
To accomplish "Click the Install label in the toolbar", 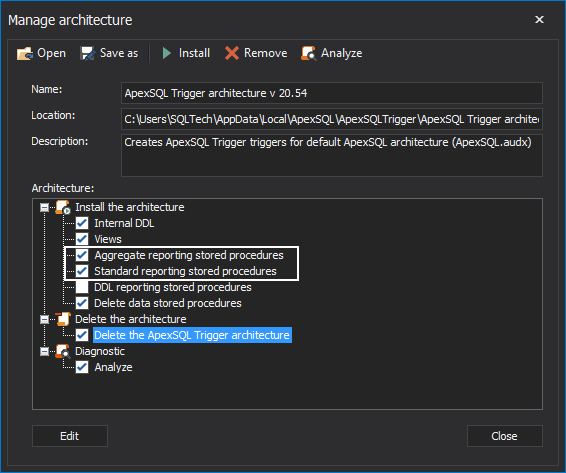I will (x=194, y=53).
